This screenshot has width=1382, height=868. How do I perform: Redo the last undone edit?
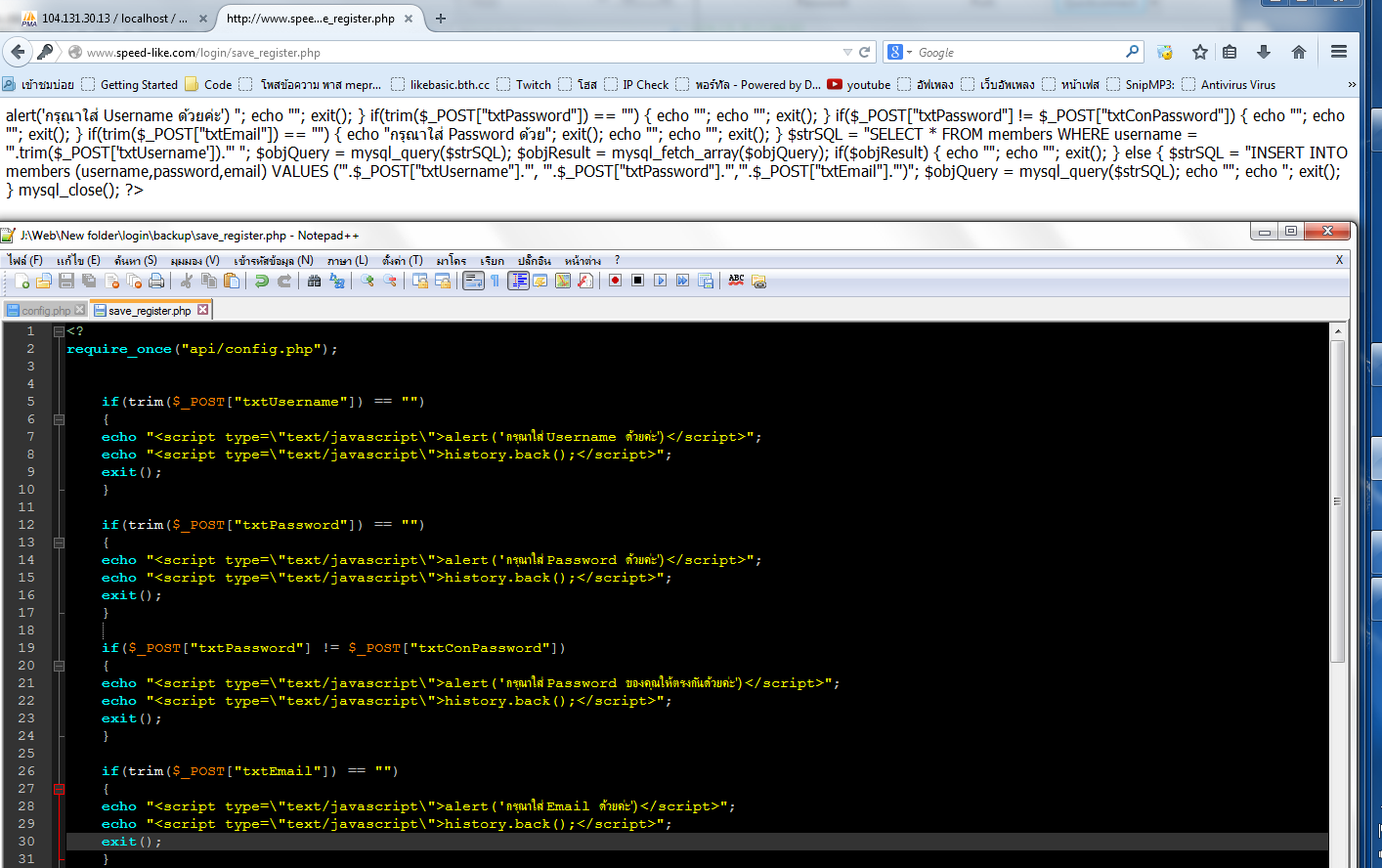[x=283, y=282]
